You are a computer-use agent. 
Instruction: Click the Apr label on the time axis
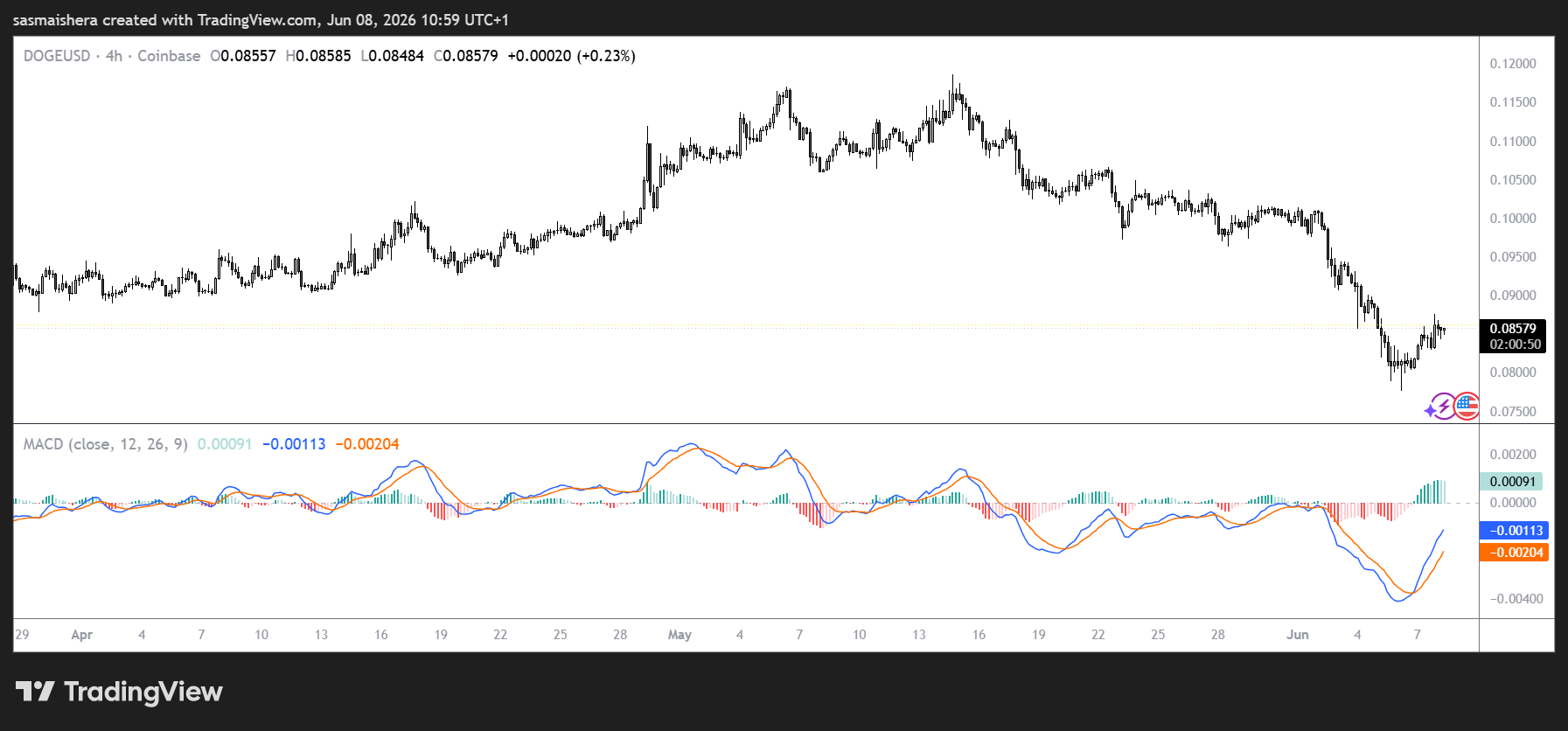coord(81,635)
